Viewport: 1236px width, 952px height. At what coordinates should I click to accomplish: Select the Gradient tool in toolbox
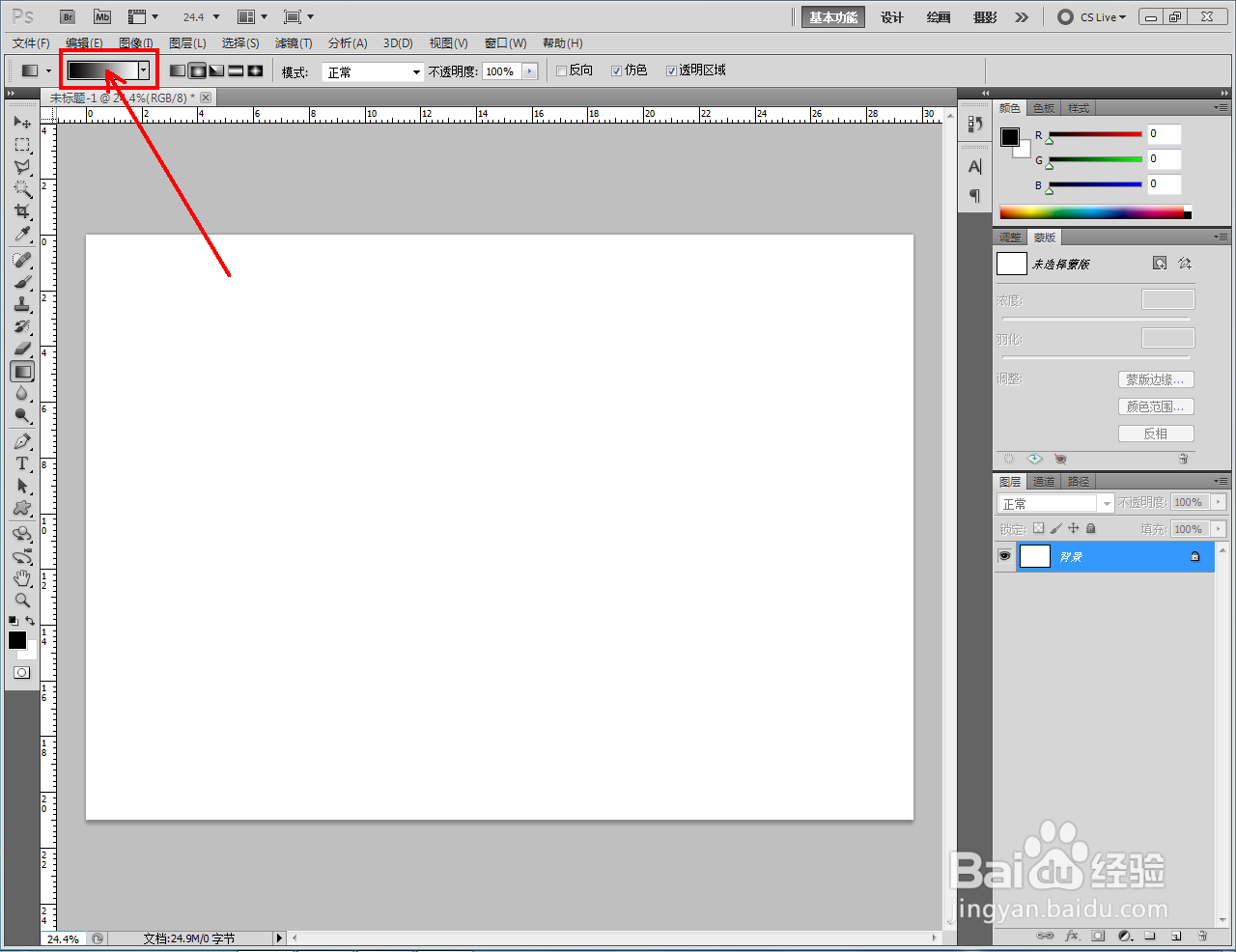(22, 371)
